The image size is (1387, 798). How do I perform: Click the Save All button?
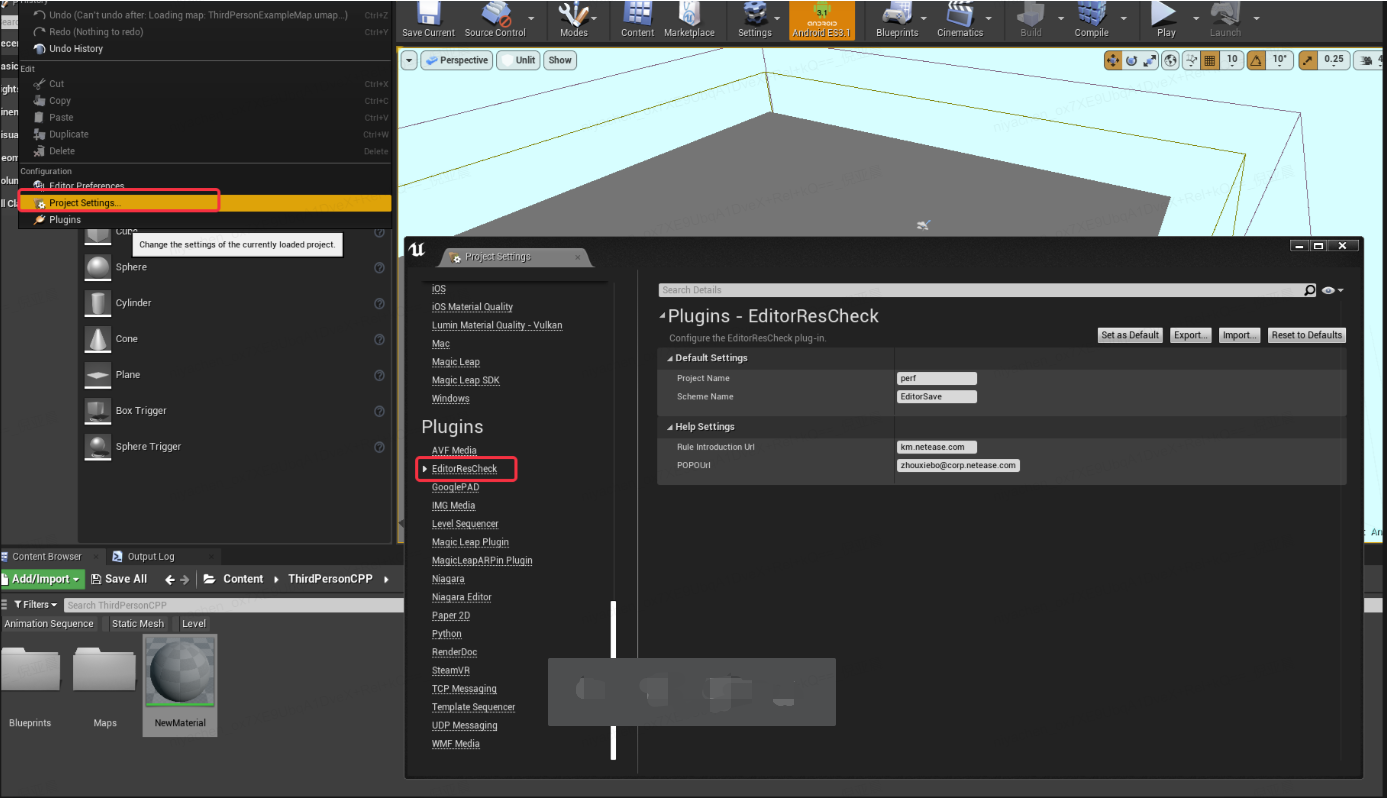coord(119,579)
